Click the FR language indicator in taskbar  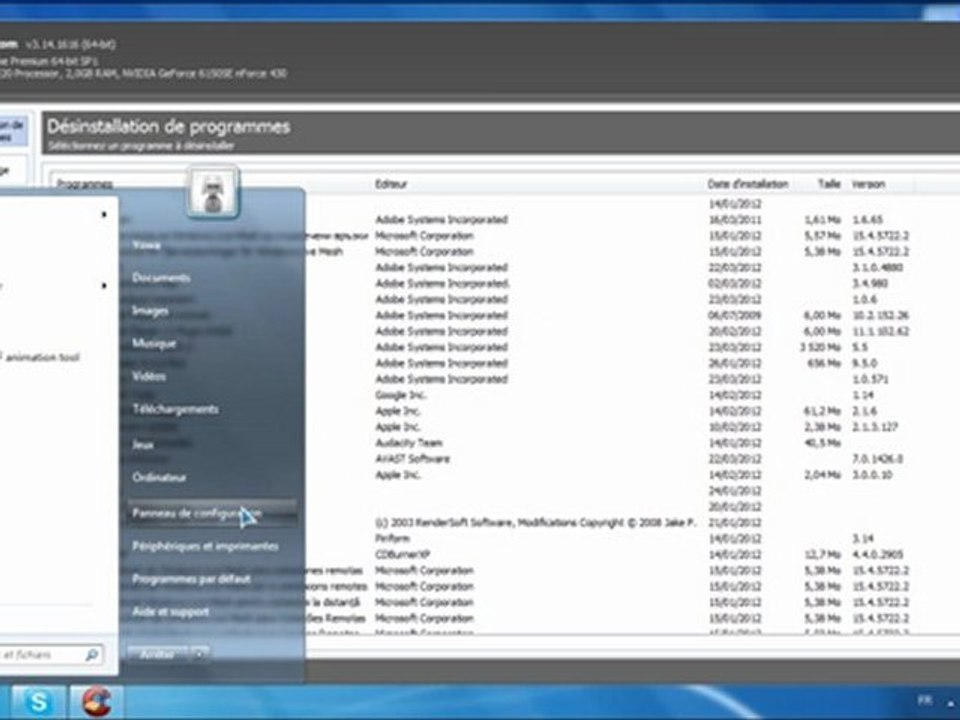924,700
